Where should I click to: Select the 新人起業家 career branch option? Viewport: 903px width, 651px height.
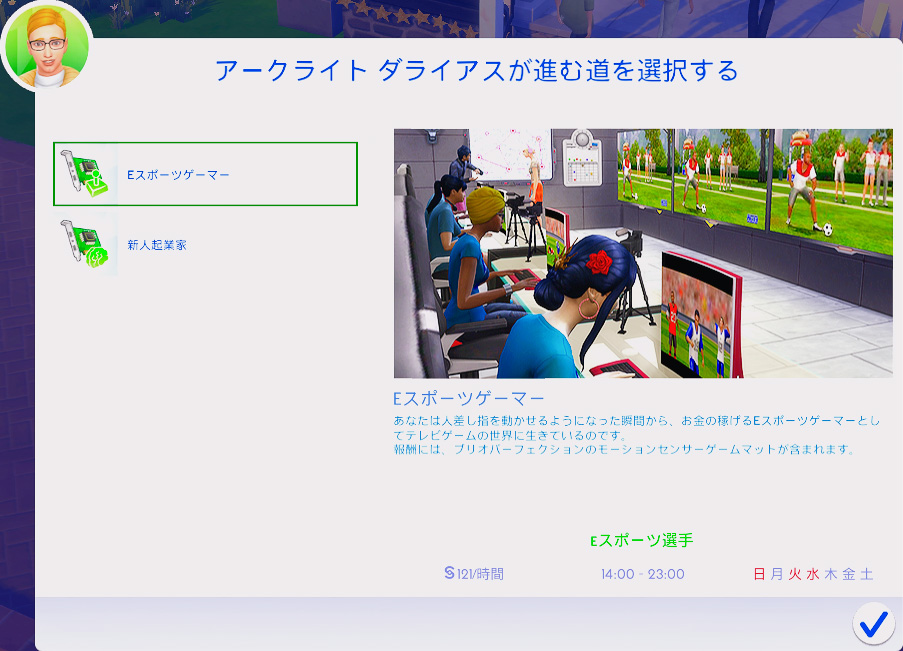click(x=205, y=245)
